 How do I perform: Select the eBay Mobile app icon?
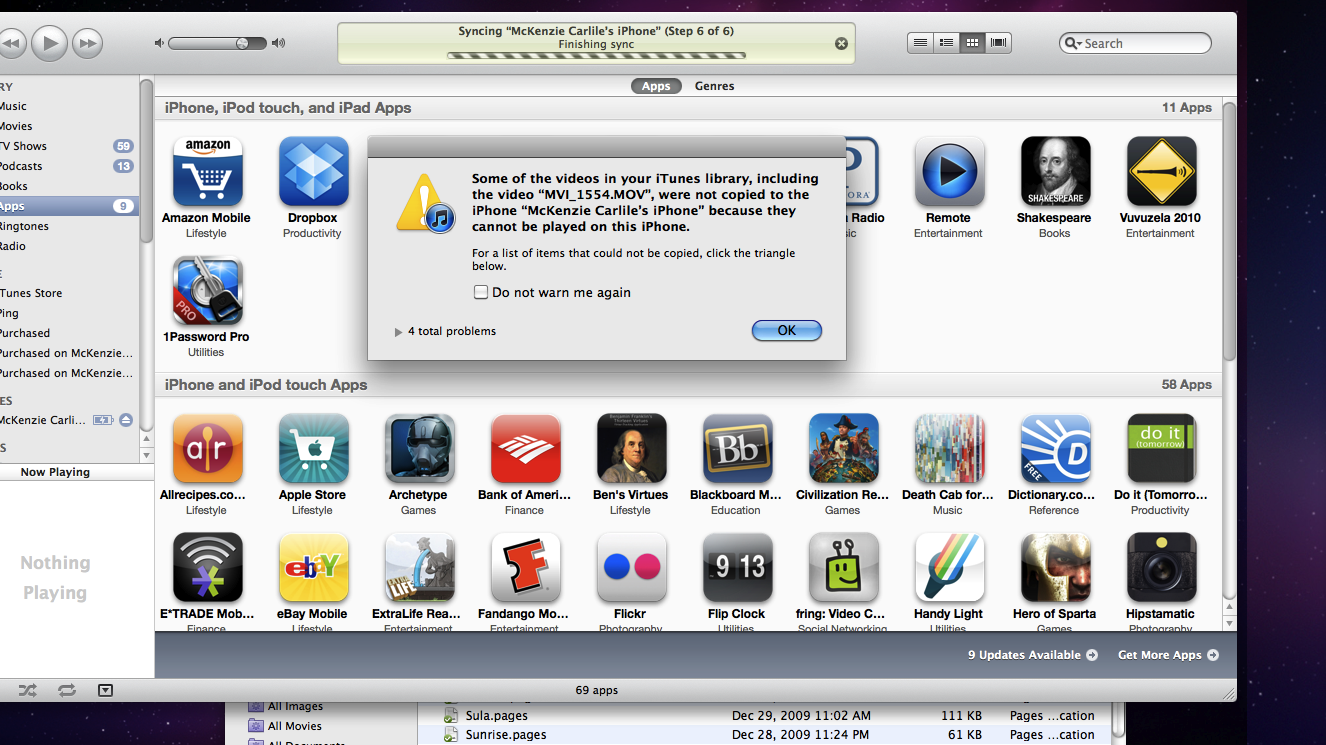coord(313,568)
